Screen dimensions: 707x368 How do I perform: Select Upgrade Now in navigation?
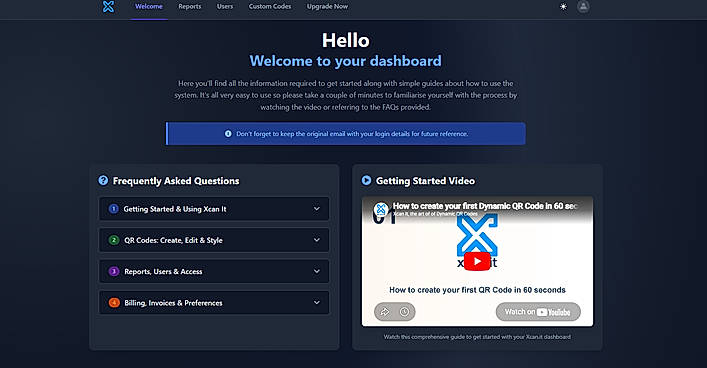tap(327, 6)
